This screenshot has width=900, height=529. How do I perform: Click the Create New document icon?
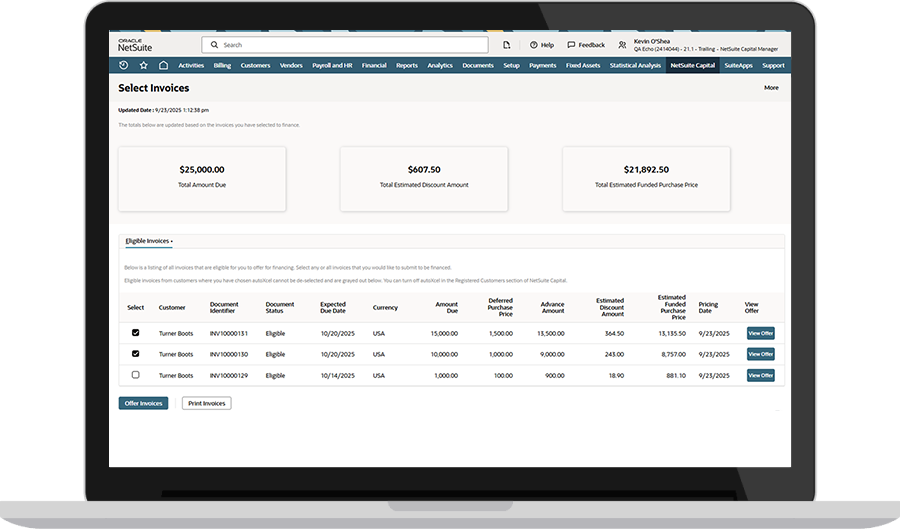pyautogui.click(x=507, y=45)
